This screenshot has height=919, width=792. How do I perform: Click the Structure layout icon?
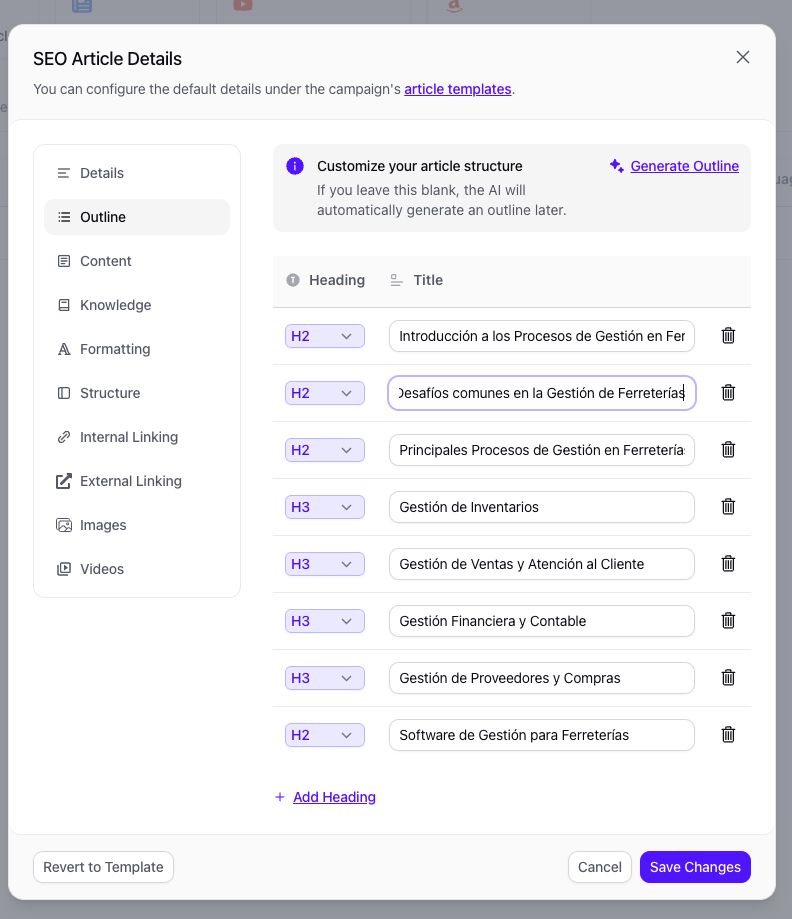click(64, 393)
